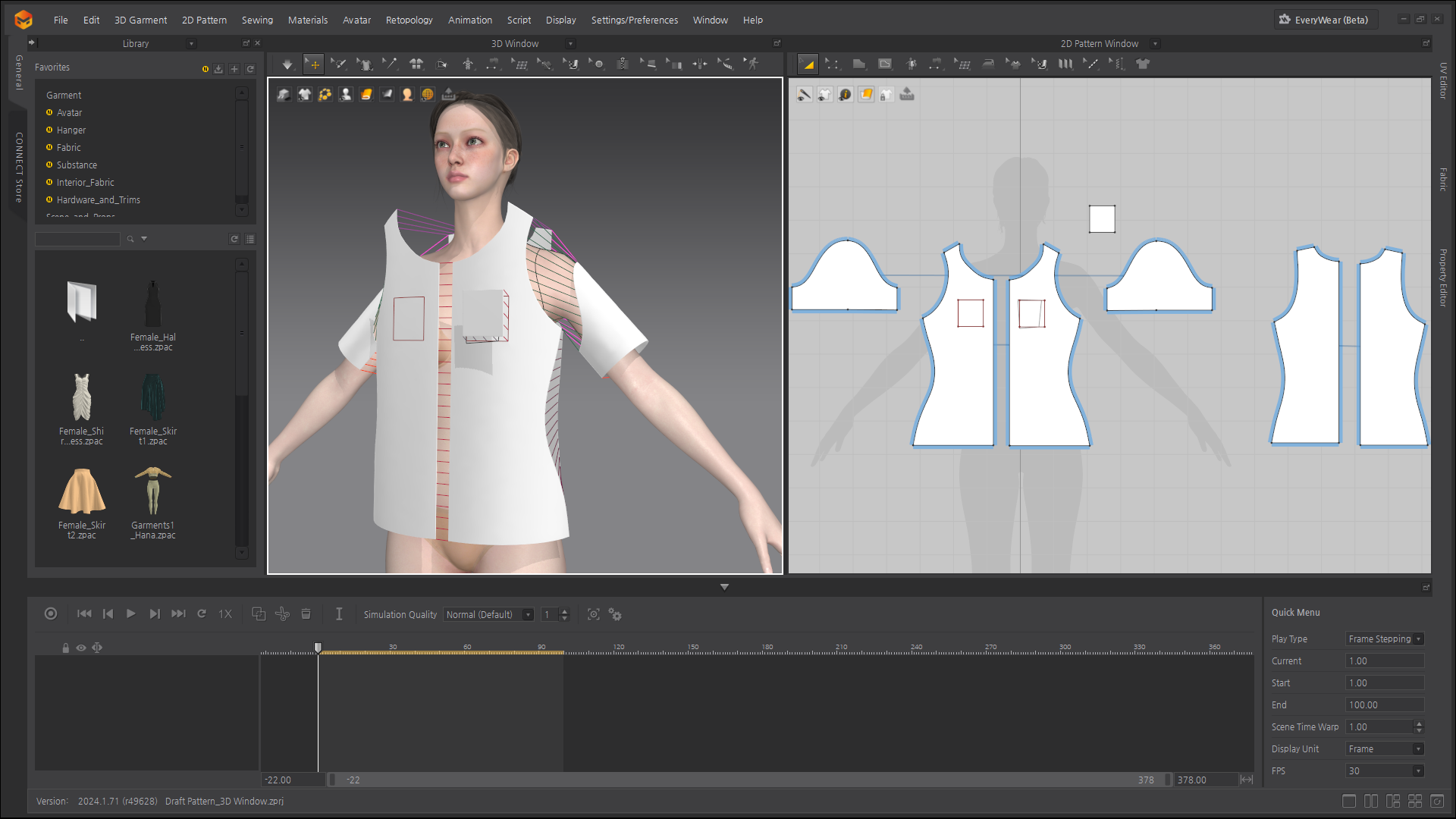Click the timeline playhead marker
This screenshot has height=819, width=1456.
click(x=318, y=648)
